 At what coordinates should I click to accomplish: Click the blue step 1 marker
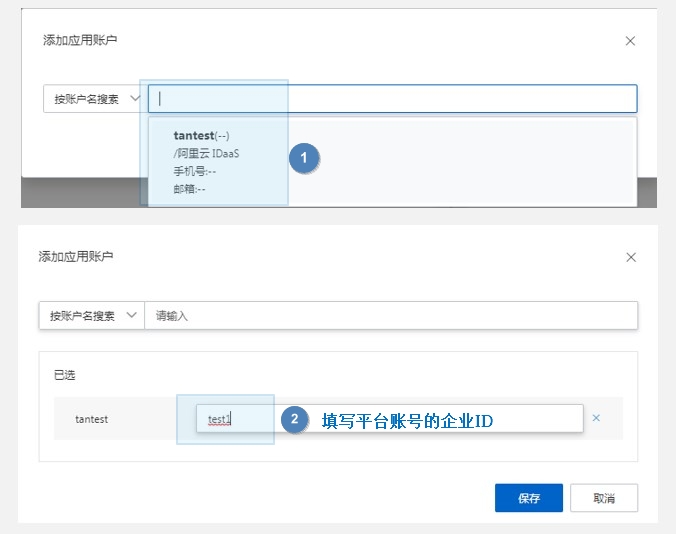point(304,158)
